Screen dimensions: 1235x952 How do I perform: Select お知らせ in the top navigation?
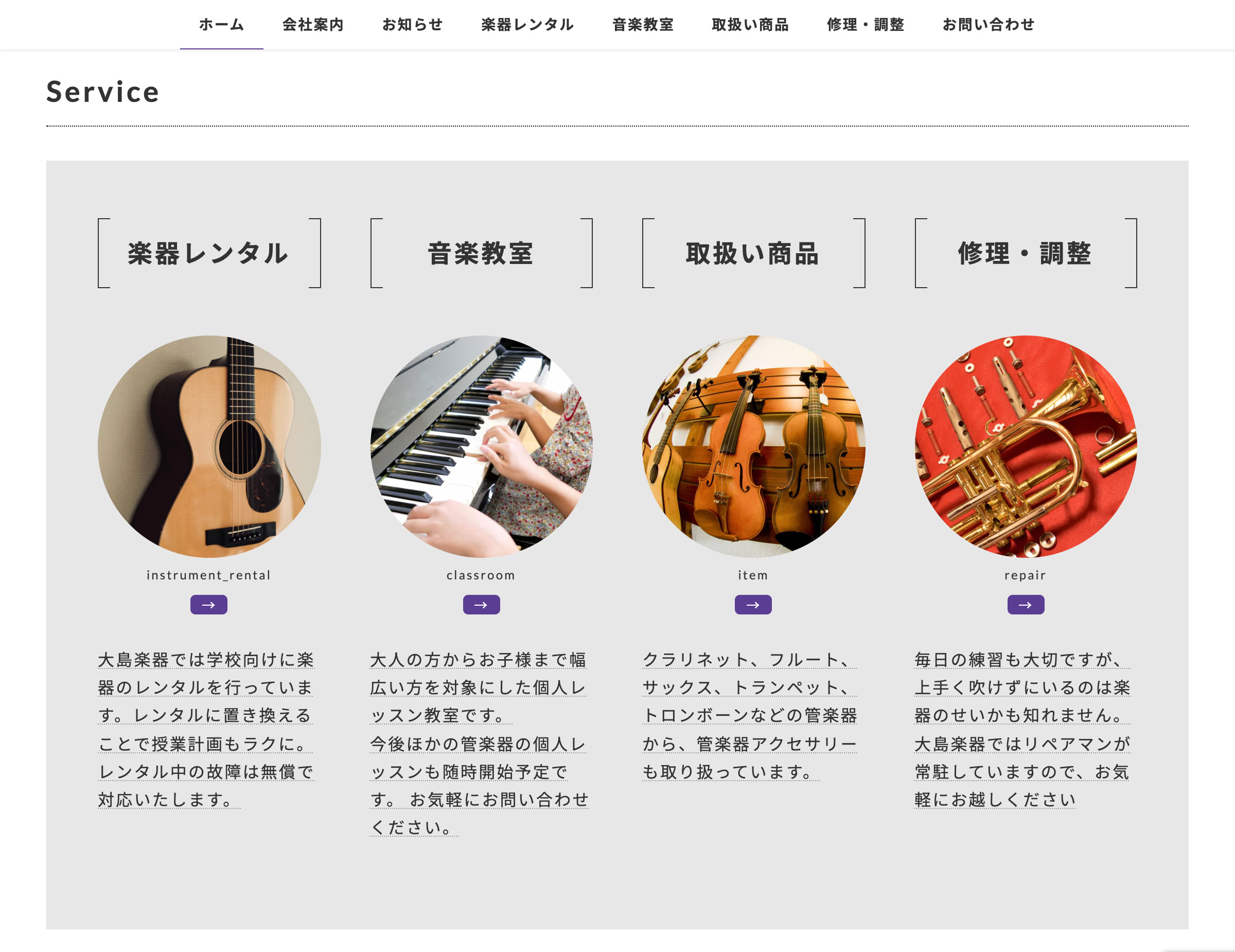[413, 24]
